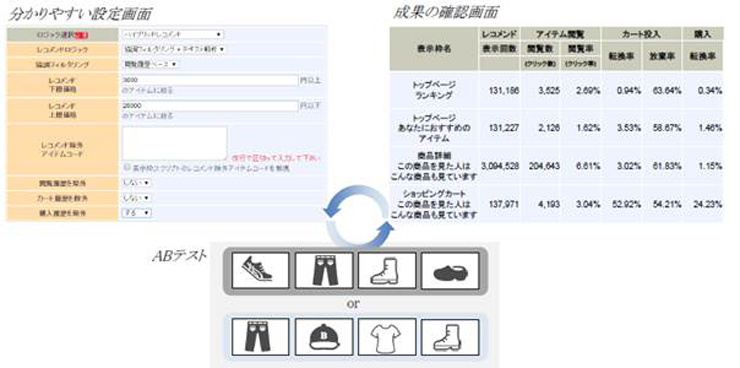
Task: Select the black clog shoe icon
Action: [x=450, y=270]
